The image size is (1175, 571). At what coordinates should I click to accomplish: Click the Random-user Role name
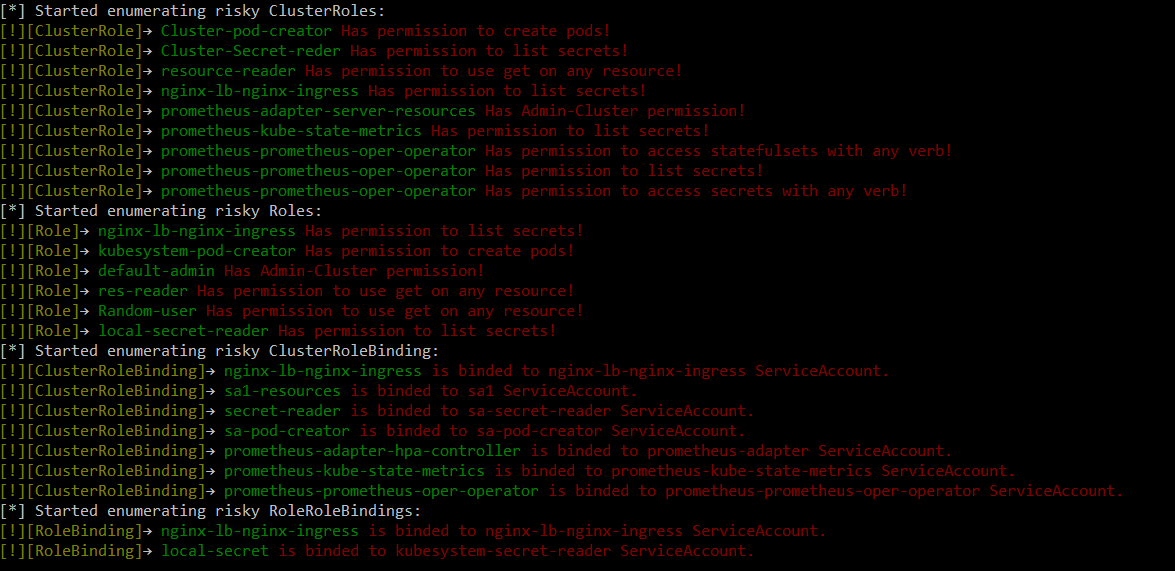(148, 310)
